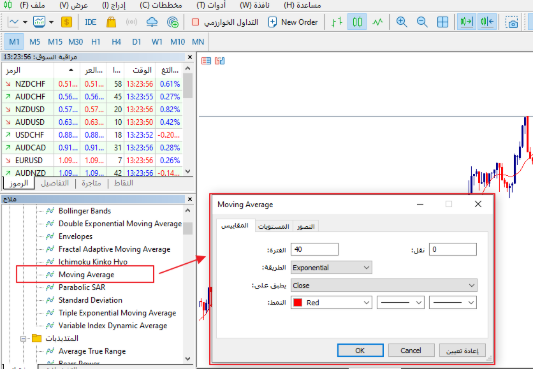The image size is (534, 369).
Task: Open chart type dropdown arrow
Action: coord(25,22)
